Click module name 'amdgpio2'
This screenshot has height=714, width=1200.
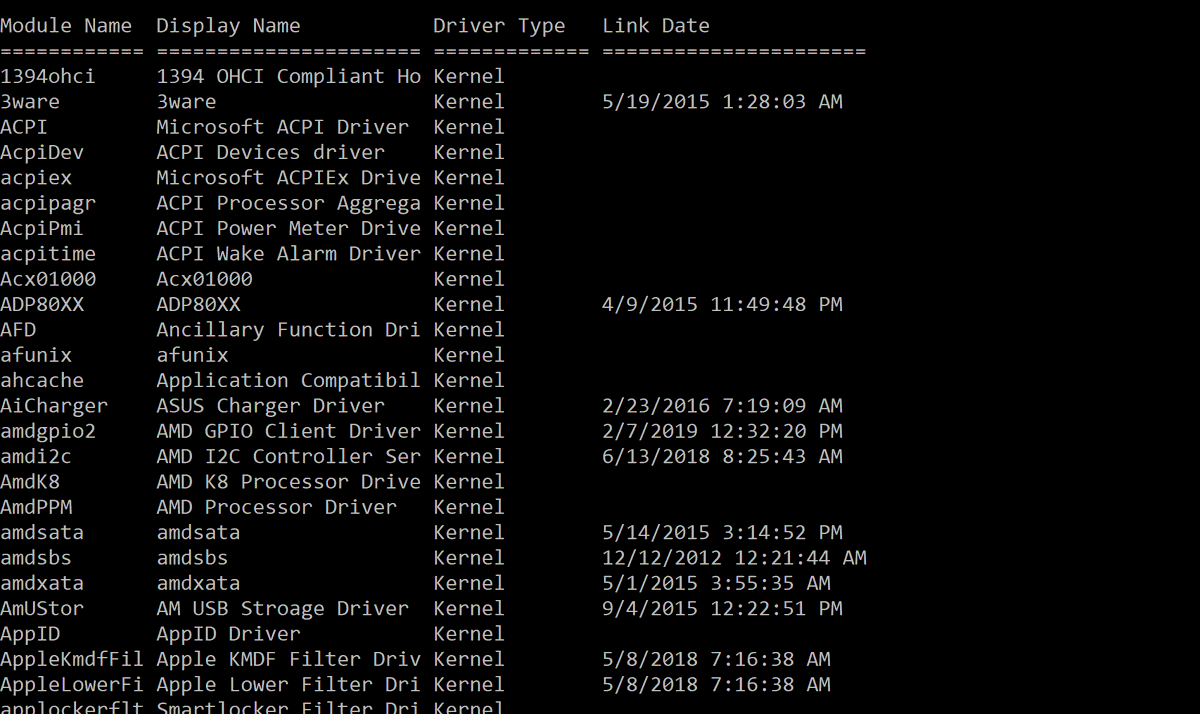48,431
